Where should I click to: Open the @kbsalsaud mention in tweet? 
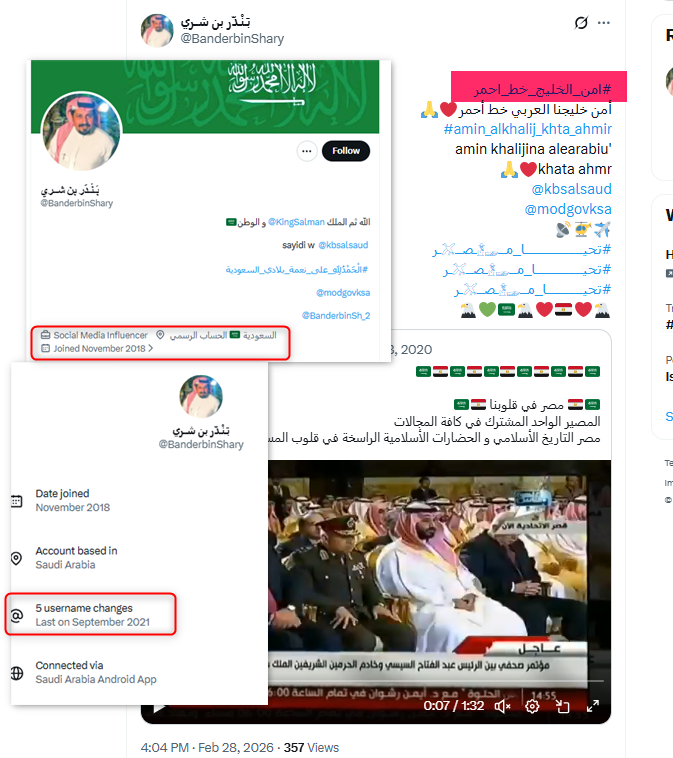click(571, 189)
